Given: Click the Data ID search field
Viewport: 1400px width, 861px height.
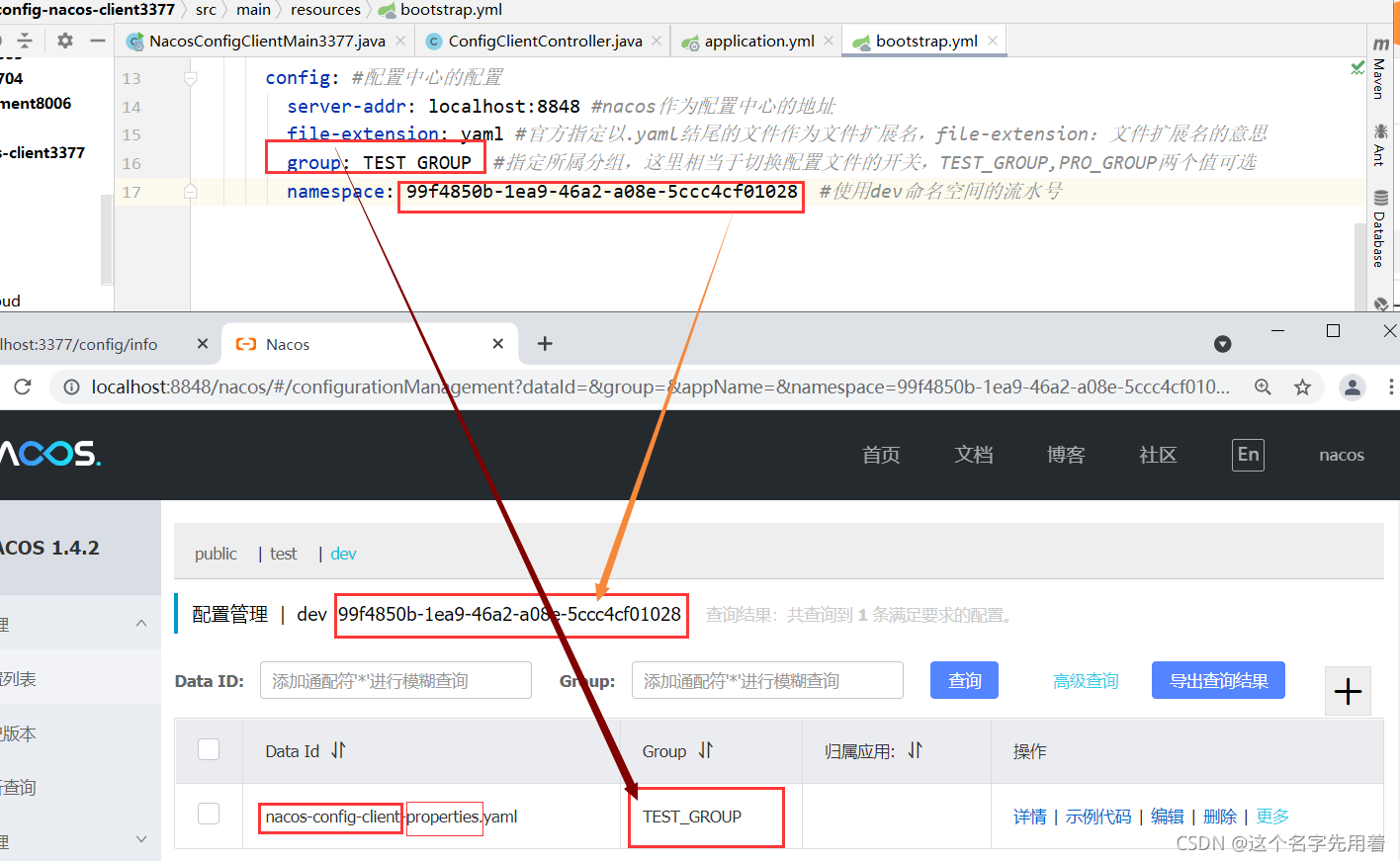Looking at the screenshot, I should tap(395, 680).
